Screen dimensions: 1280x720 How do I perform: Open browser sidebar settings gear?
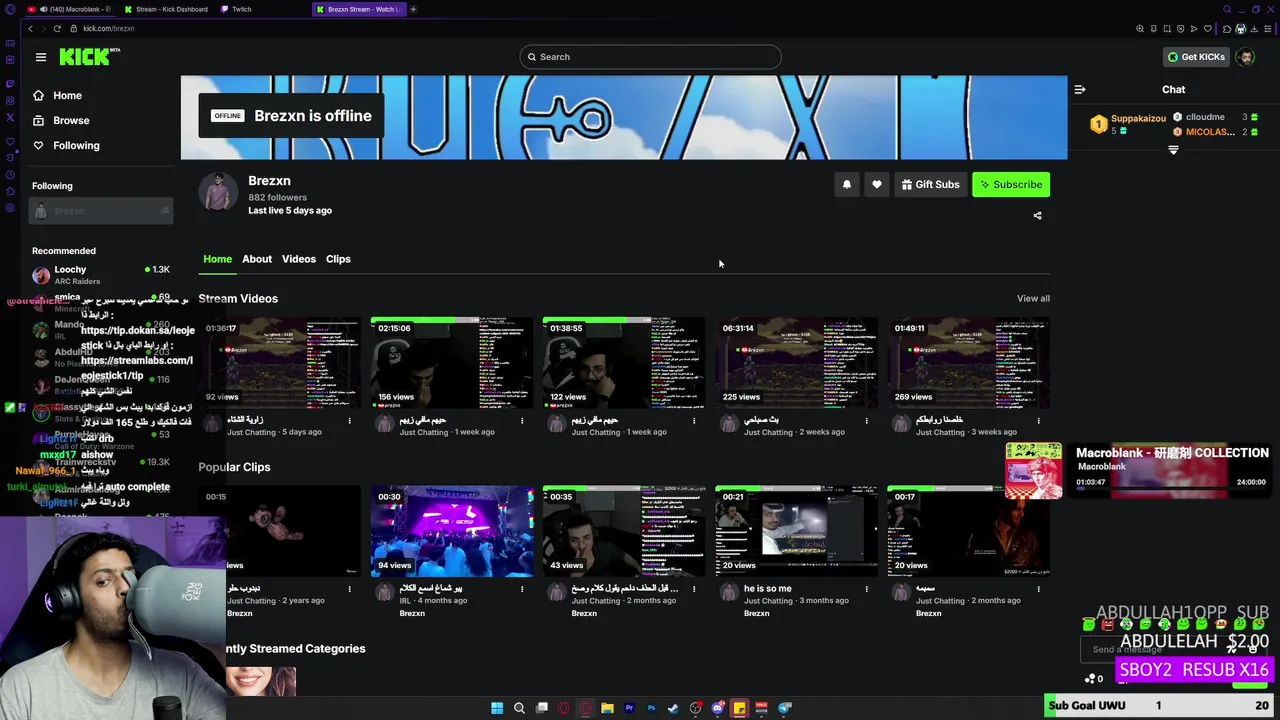click(x=10, y=208)
